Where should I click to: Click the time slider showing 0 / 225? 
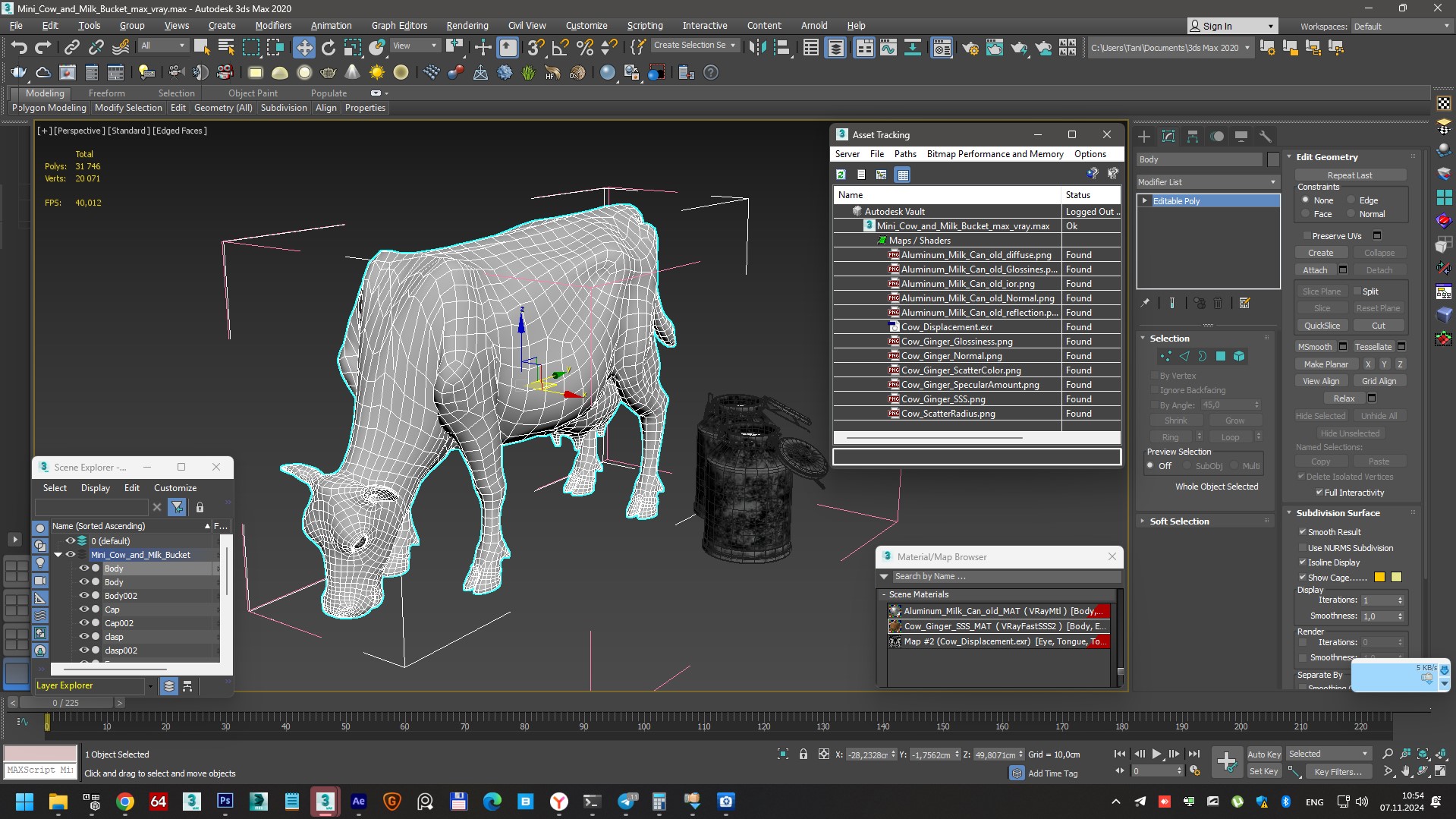click(x=66, y=703)
